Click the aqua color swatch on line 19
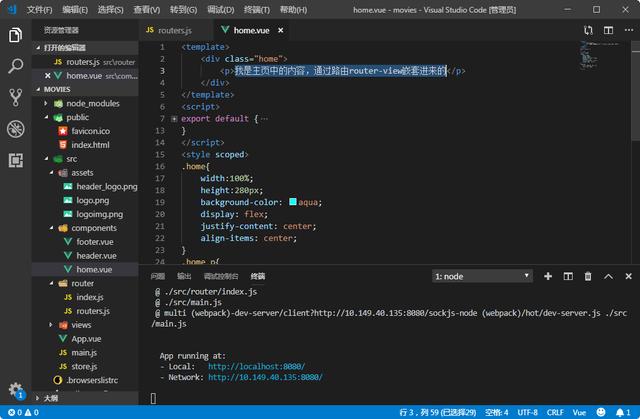Viewport: 640px width, 419px height. tap(293, 202)
